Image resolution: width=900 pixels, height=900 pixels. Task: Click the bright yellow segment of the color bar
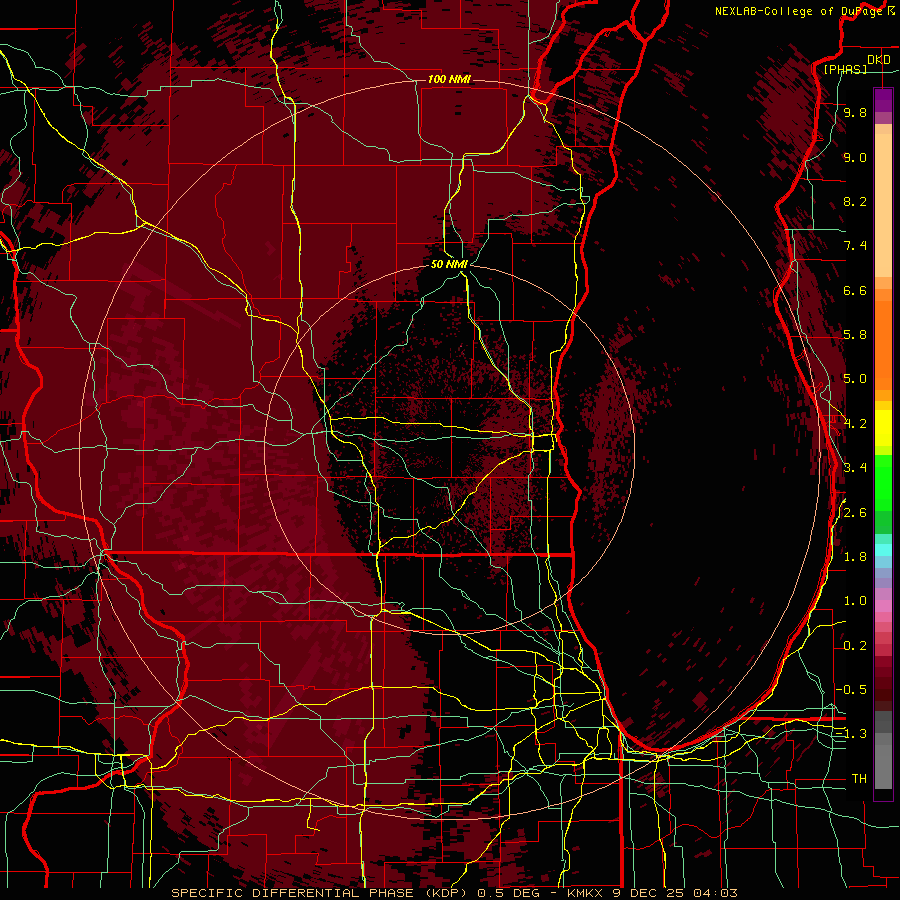[x=883, y=428]
